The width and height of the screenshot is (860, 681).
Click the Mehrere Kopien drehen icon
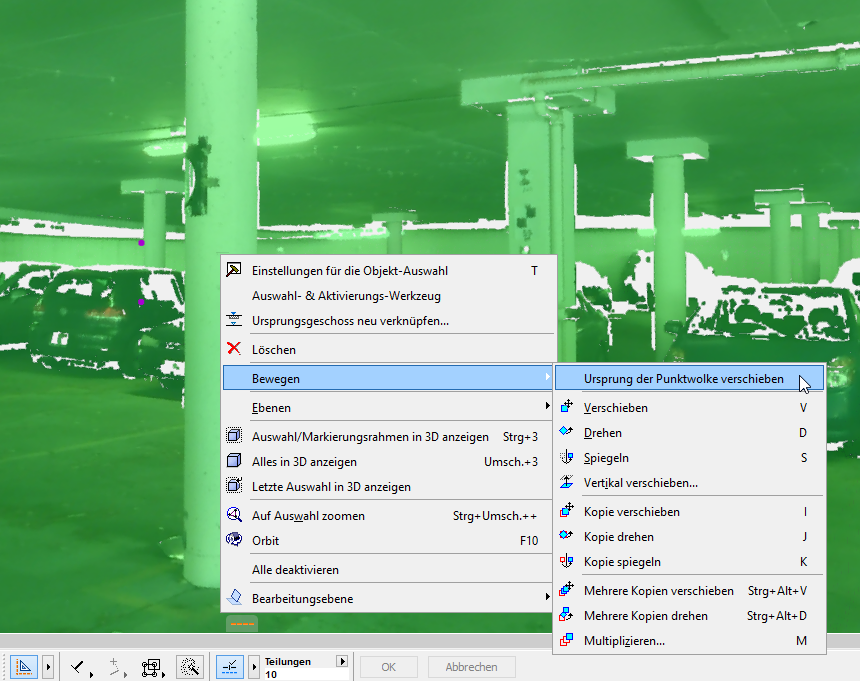click(567, 615)
